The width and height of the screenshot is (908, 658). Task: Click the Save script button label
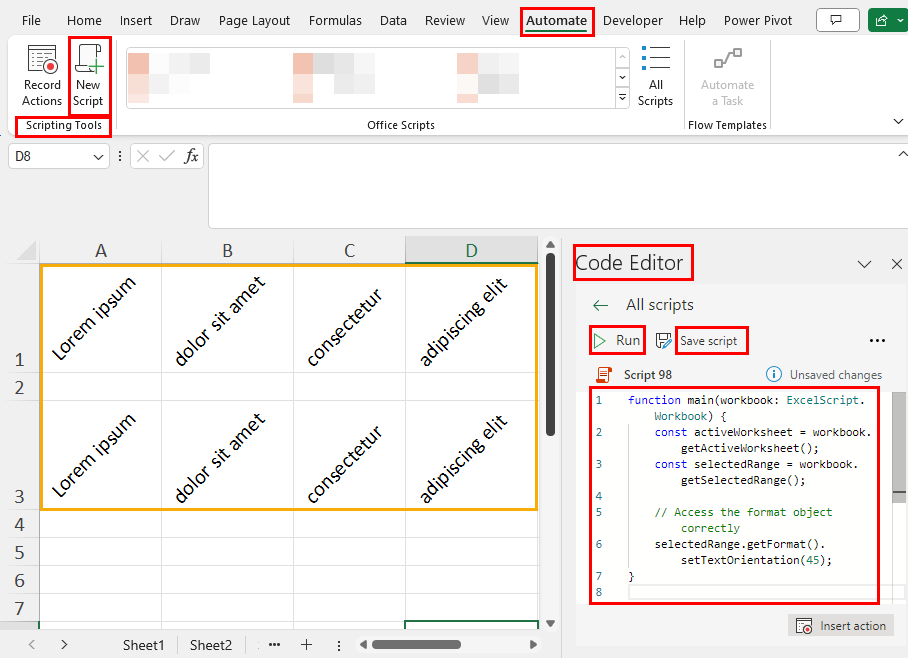pos(708,341)
